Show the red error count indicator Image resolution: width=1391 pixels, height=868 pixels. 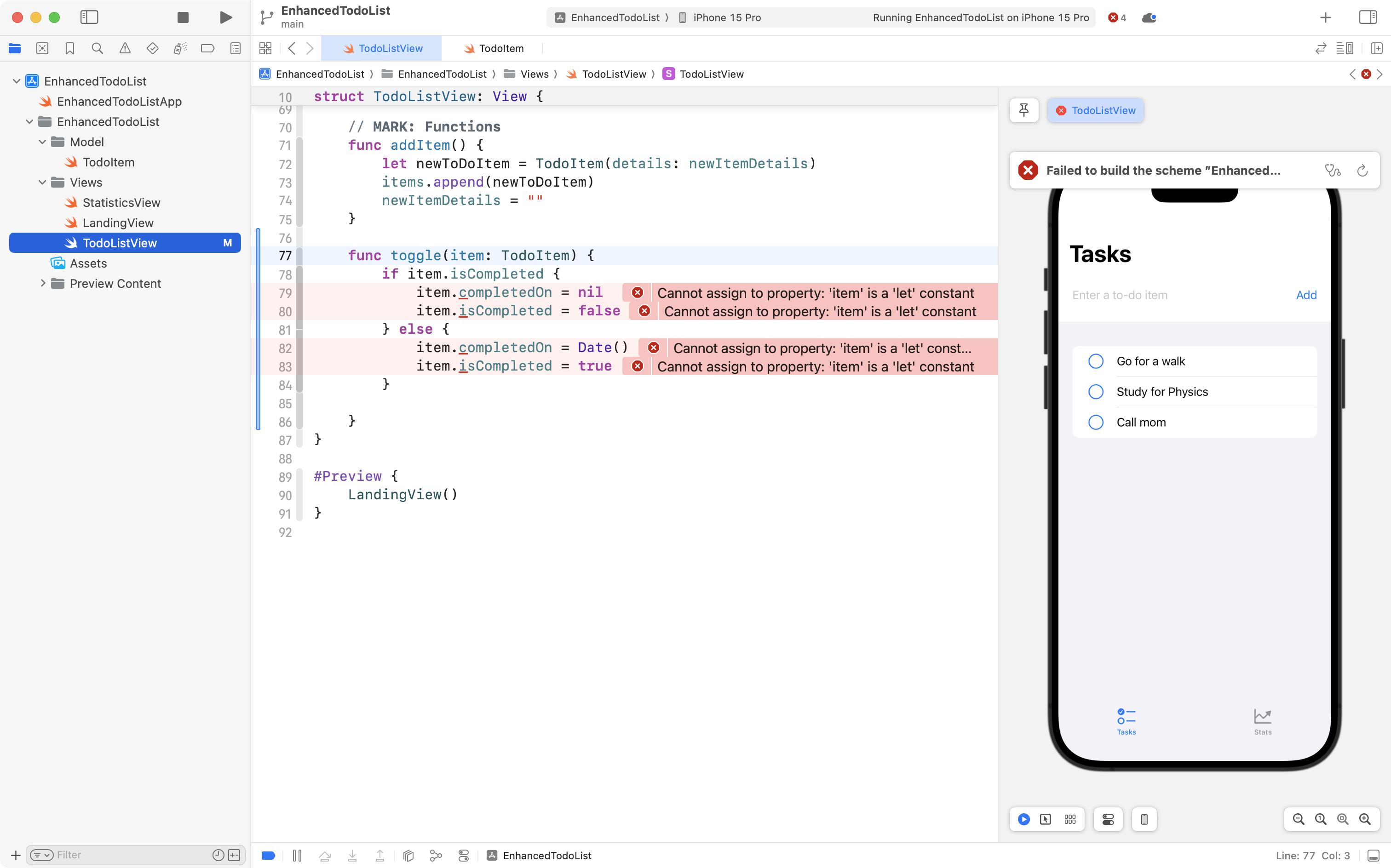click(1116, 17)
